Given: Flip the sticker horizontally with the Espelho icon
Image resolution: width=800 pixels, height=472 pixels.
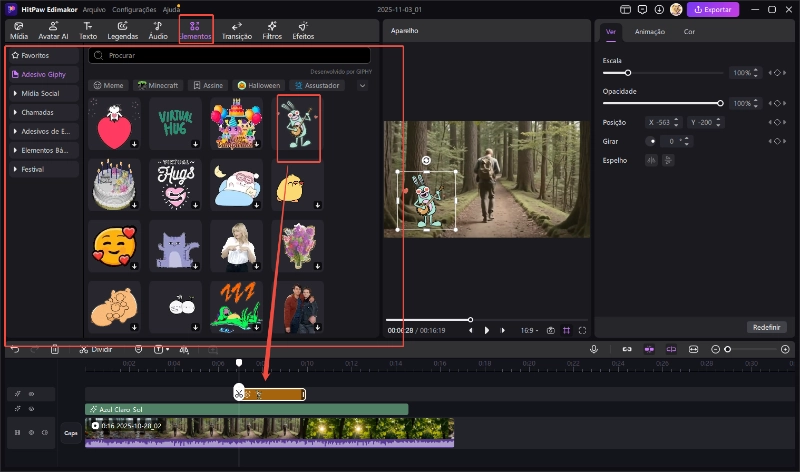Looking at the screenshot, I should point(651,160).
